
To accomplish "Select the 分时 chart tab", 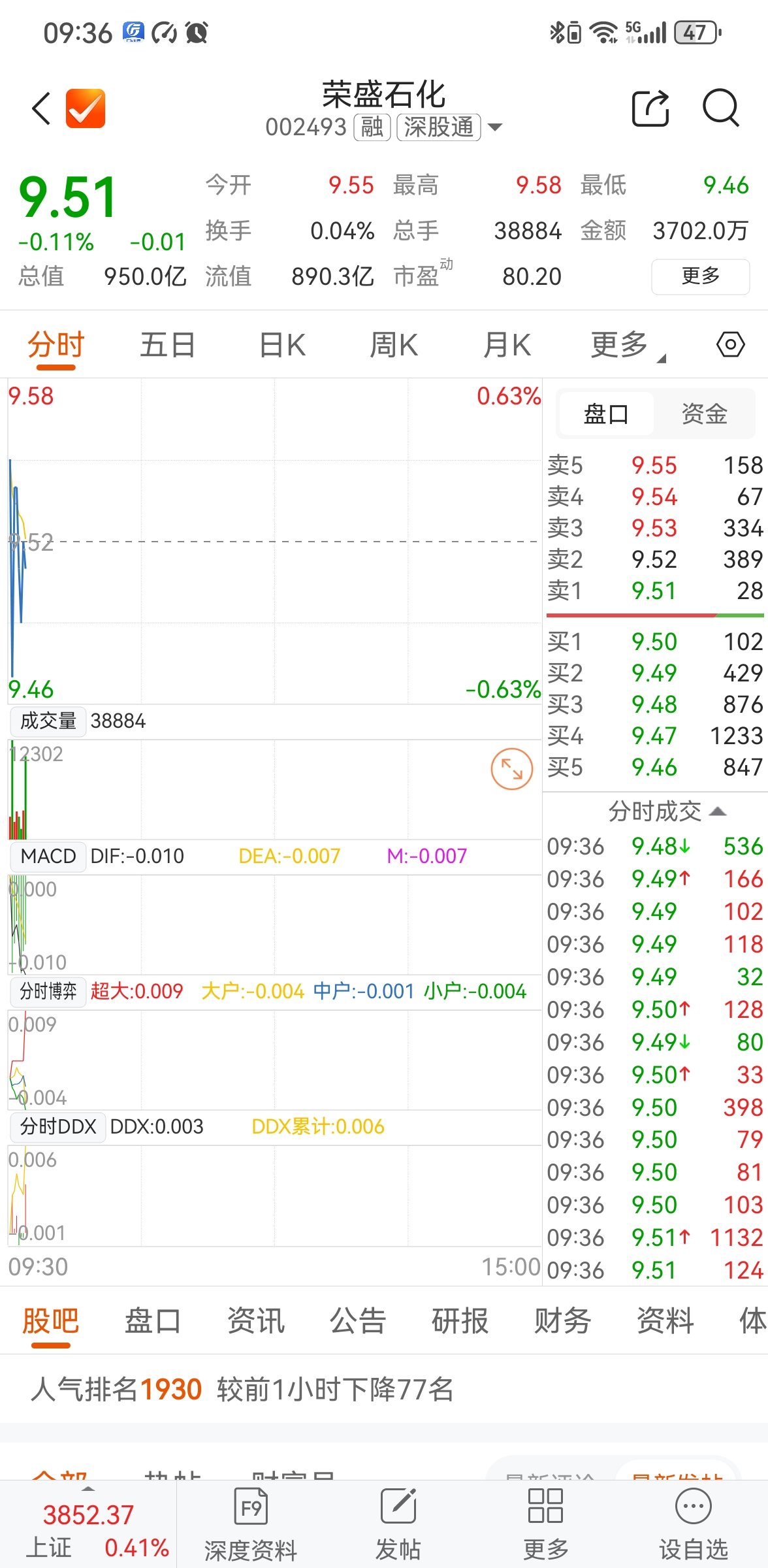I will pyautogui.click(x=56, y=344).
